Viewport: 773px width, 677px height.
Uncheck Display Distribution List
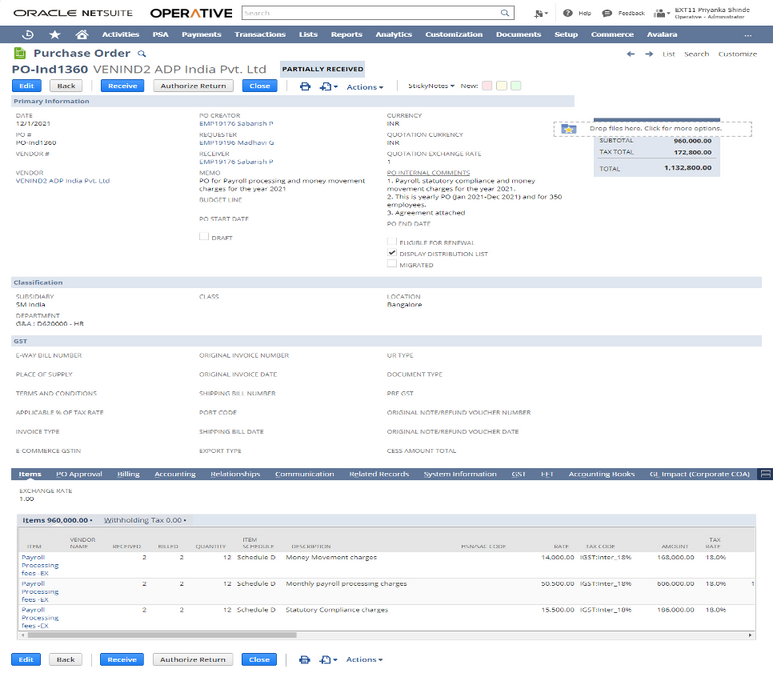click(x=391, y=253)
